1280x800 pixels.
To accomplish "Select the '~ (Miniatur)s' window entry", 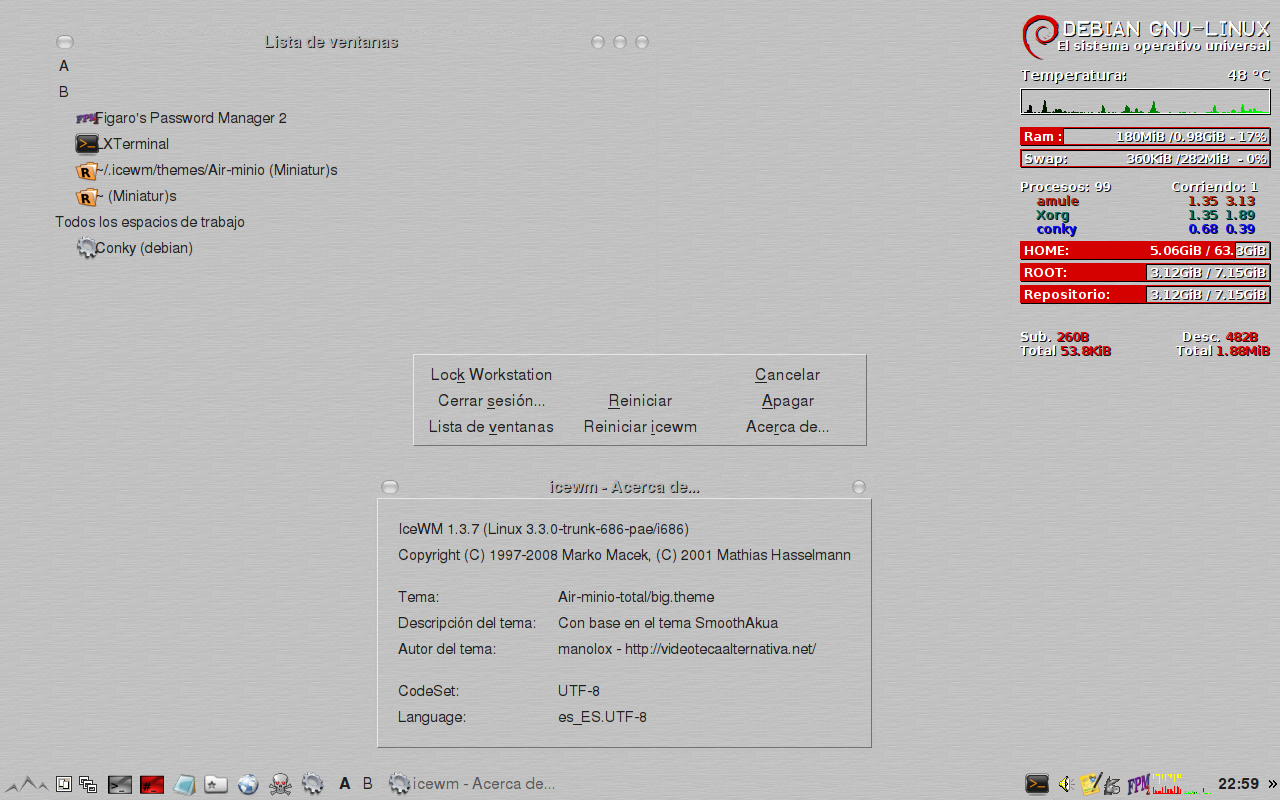I will coord(127,196).
